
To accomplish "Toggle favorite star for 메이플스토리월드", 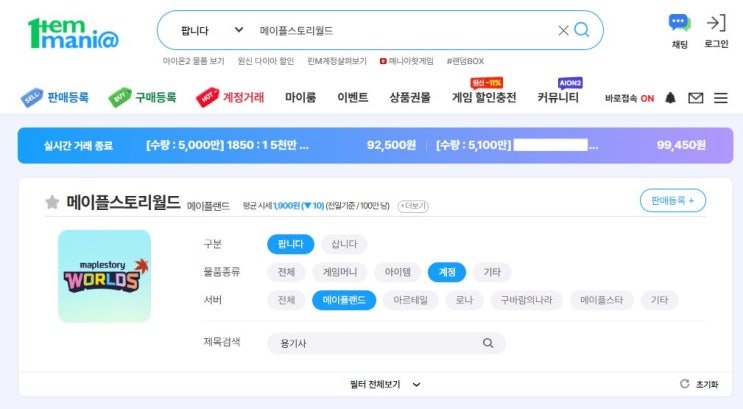I will tap(52, 202).
